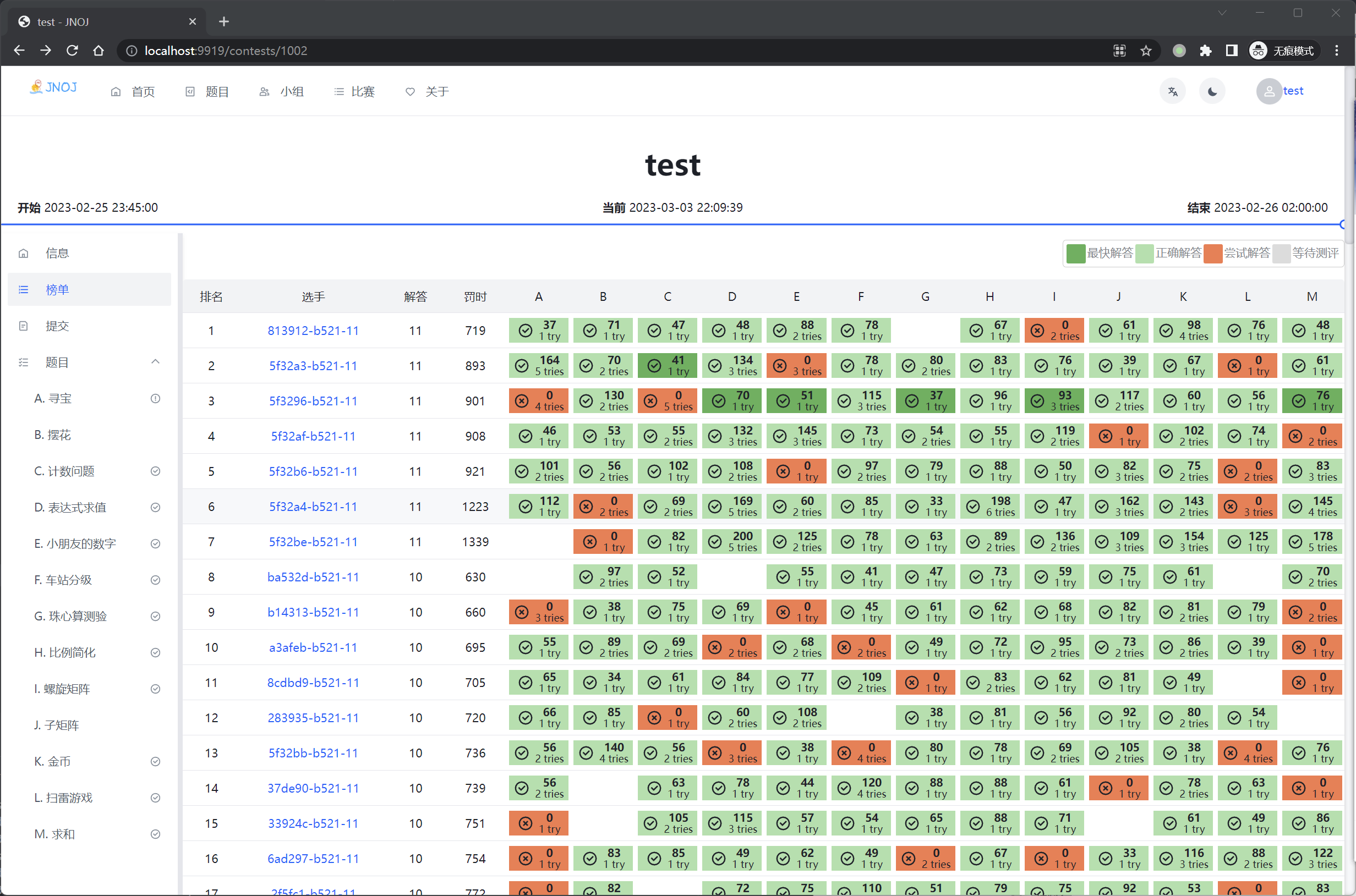Click the JNOJ logo

pyautogui.click(x=53, y=87)
